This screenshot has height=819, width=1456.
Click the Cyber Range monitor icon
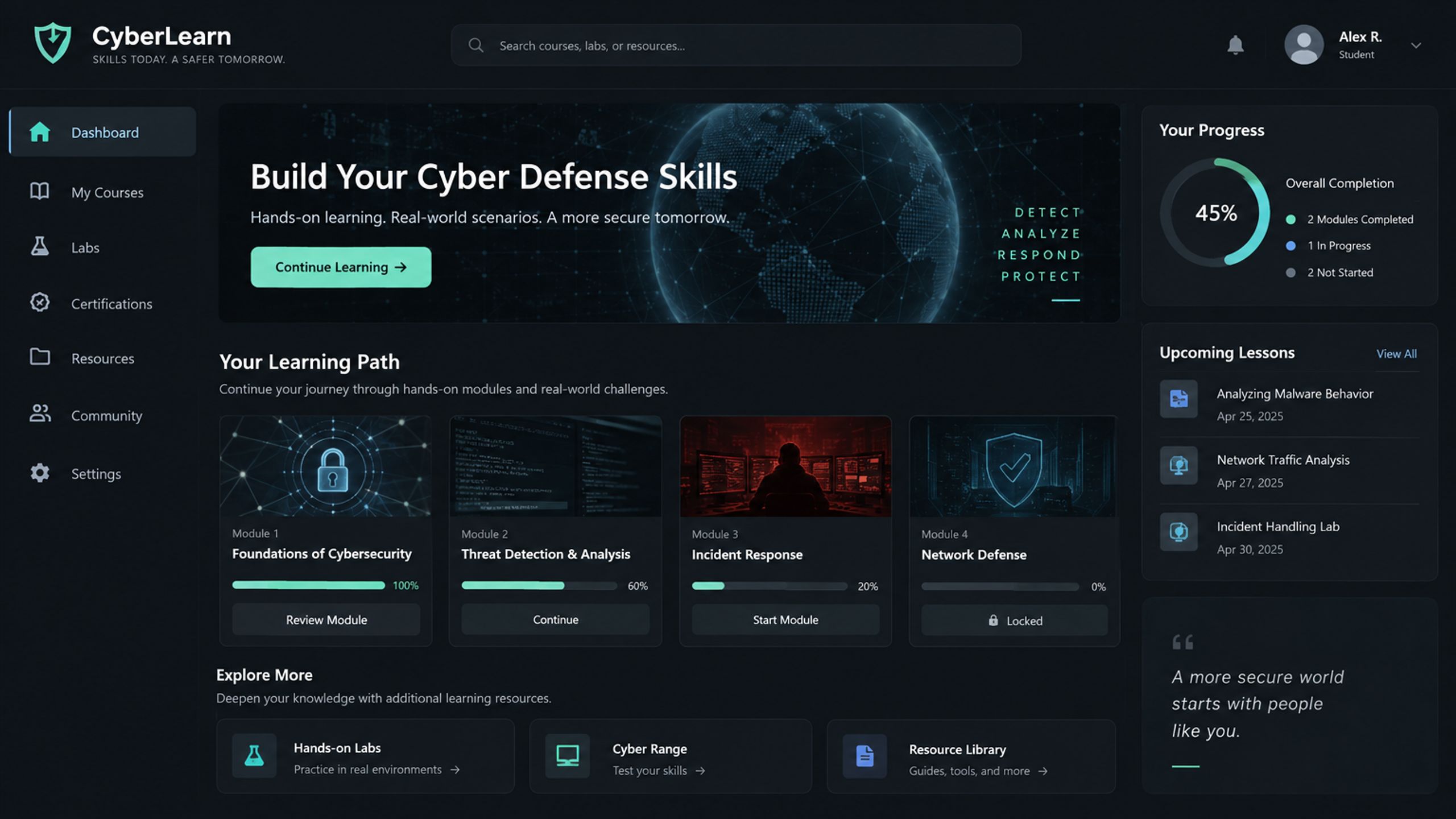tap(567, 756)
